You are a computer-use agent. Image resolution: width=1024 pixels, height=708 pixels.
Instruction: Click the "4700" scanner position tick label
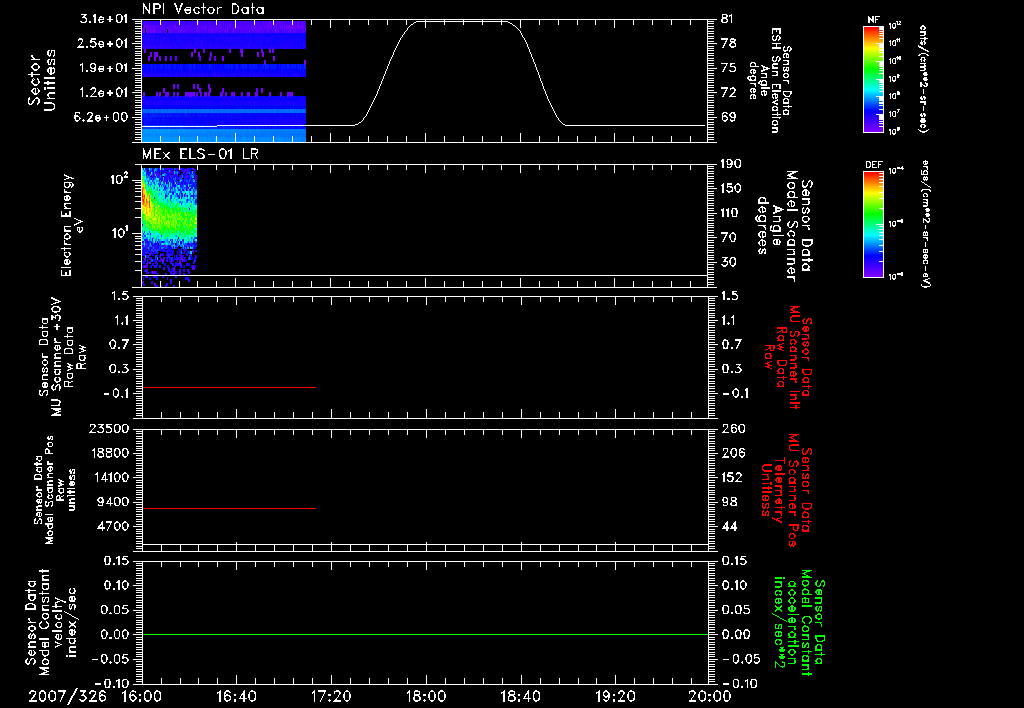112,526
